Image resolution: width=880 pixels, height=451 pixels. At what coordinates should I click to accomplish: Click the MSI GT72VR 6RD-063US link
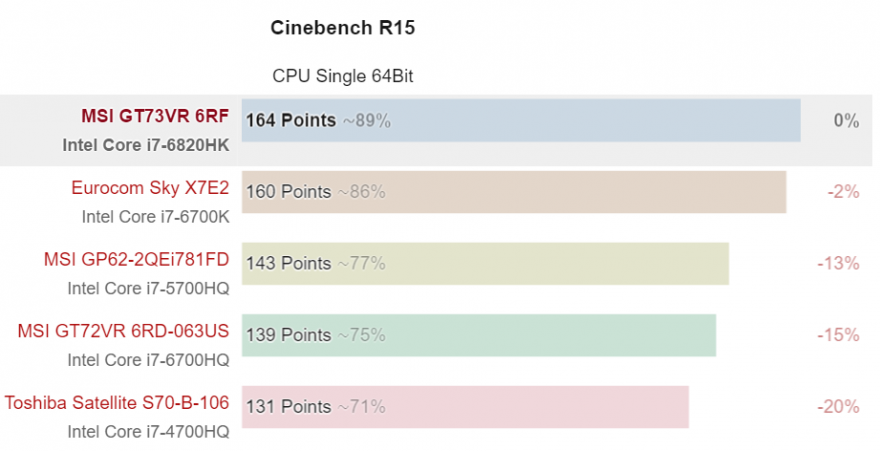(124, 332)
